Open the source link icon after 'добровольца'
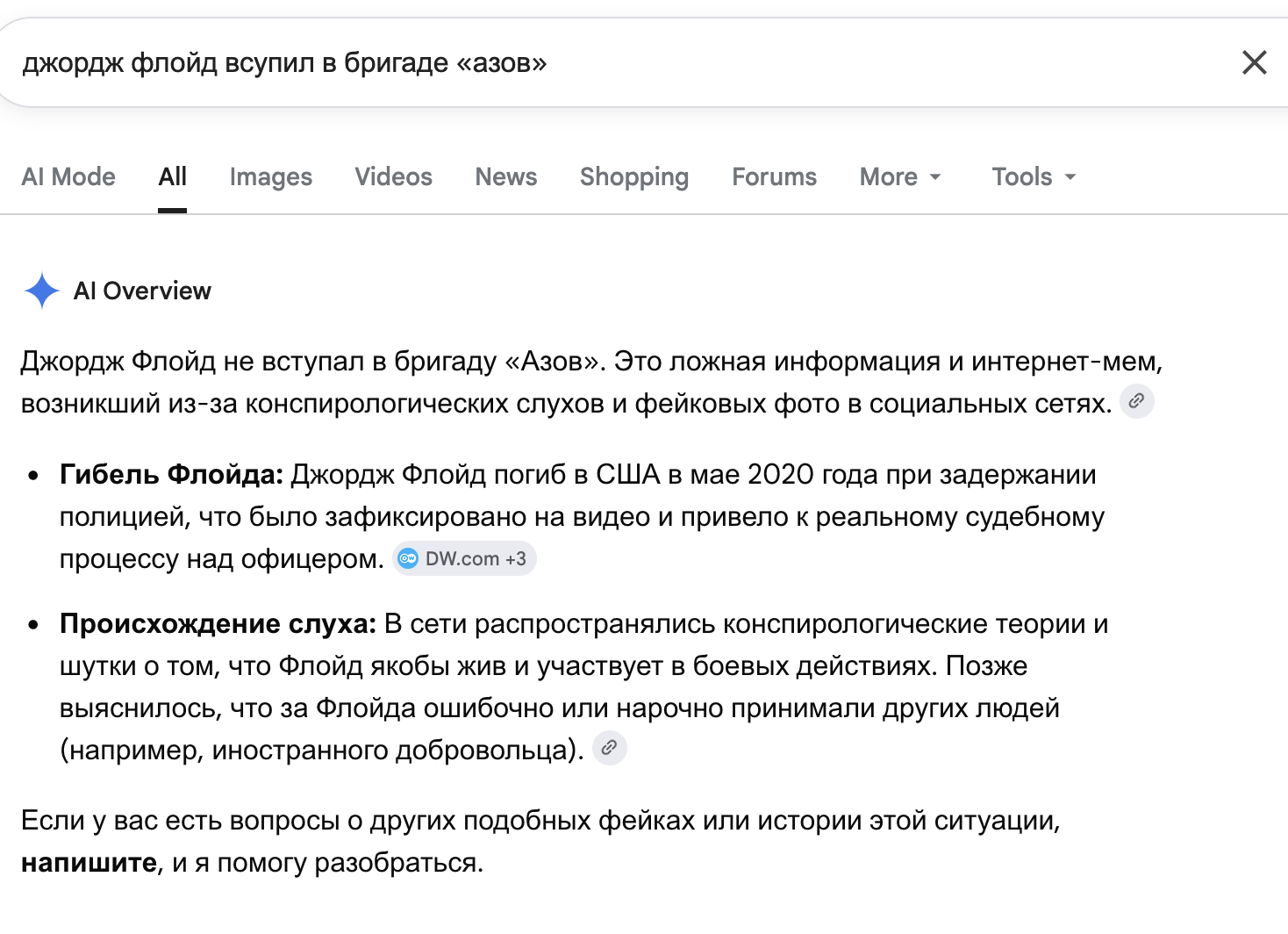The width and height of the screenshot is (1288, 934). point(609,748)
